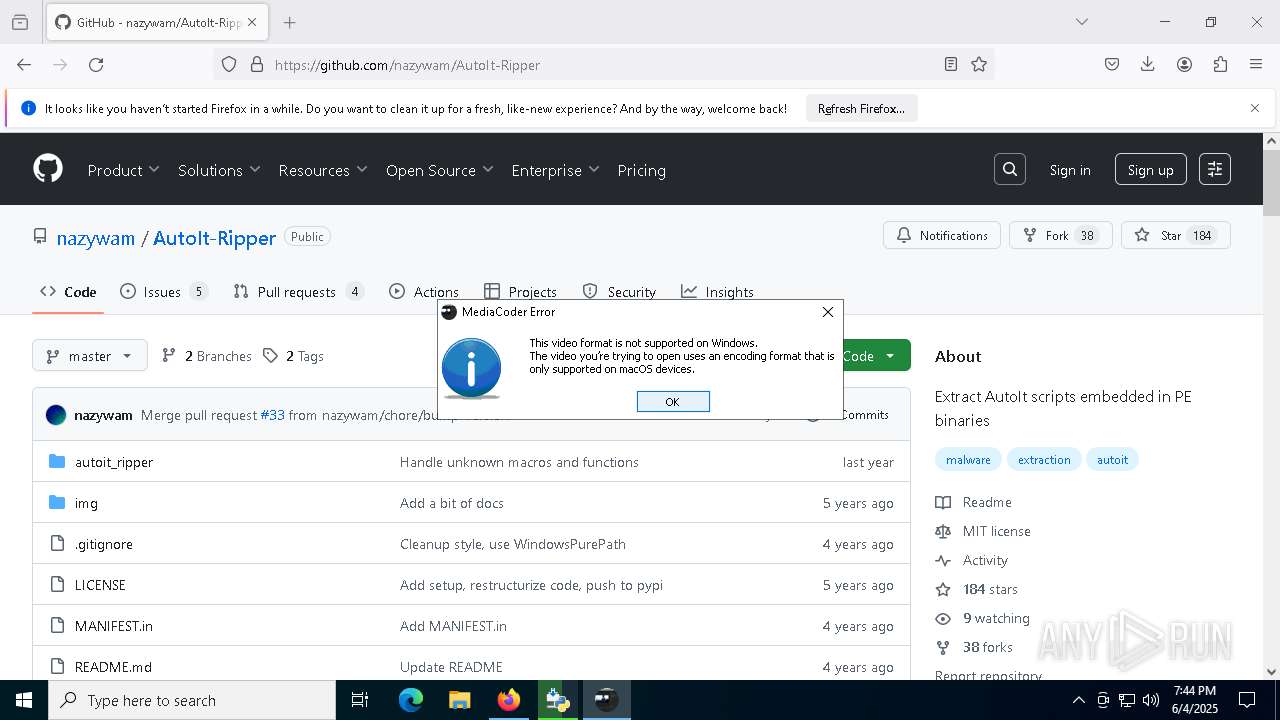Viewport: 1280px width, 720px height.
Task: Open the img folder
Action: [86, 503]
